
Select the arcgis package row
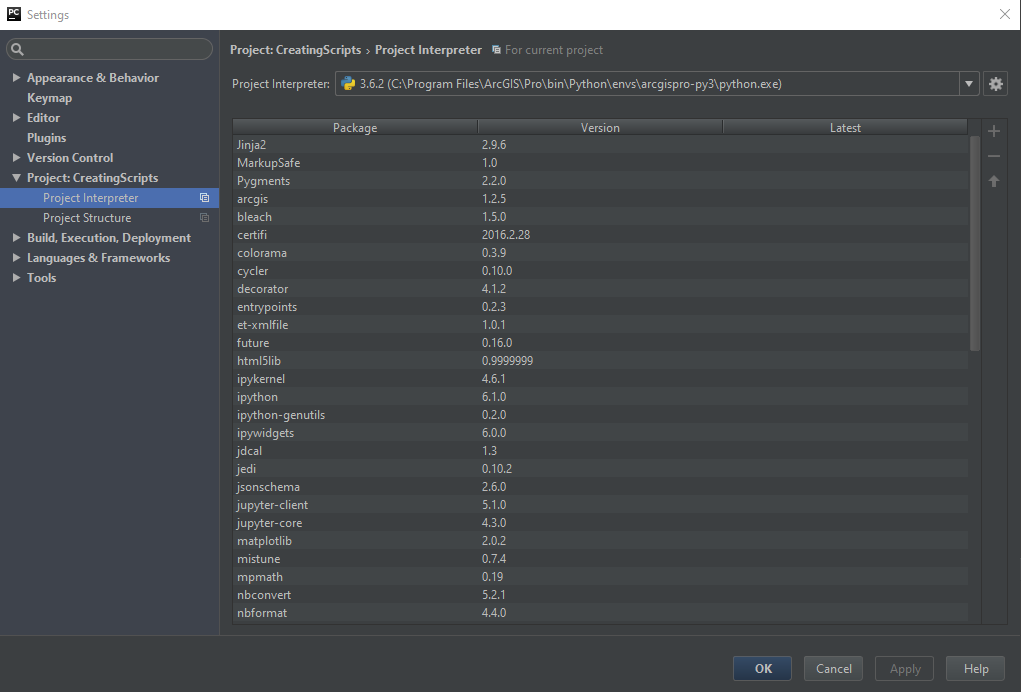600,199
